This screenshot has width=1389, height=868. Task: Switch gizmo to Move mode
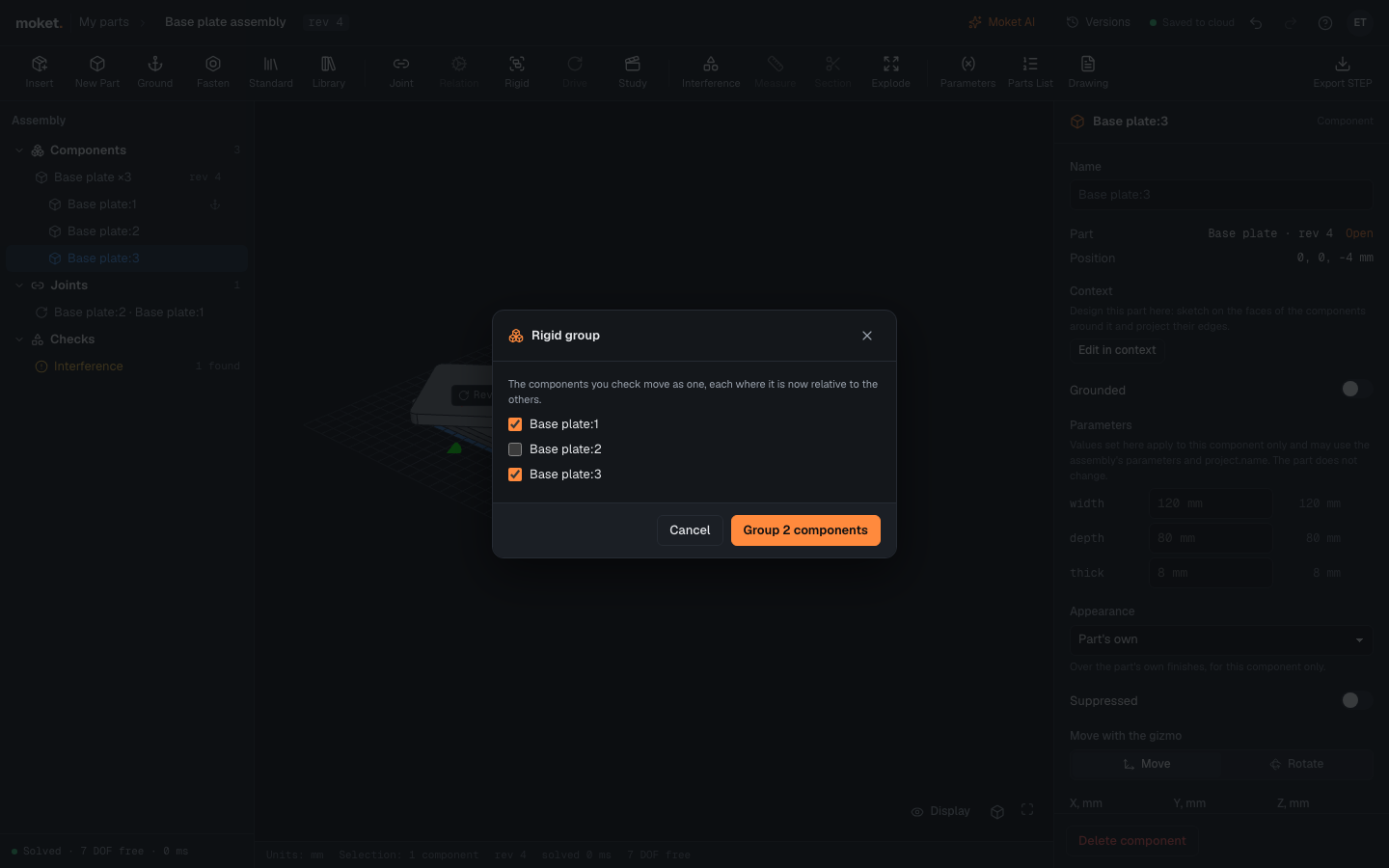(x=1146, y=764)
